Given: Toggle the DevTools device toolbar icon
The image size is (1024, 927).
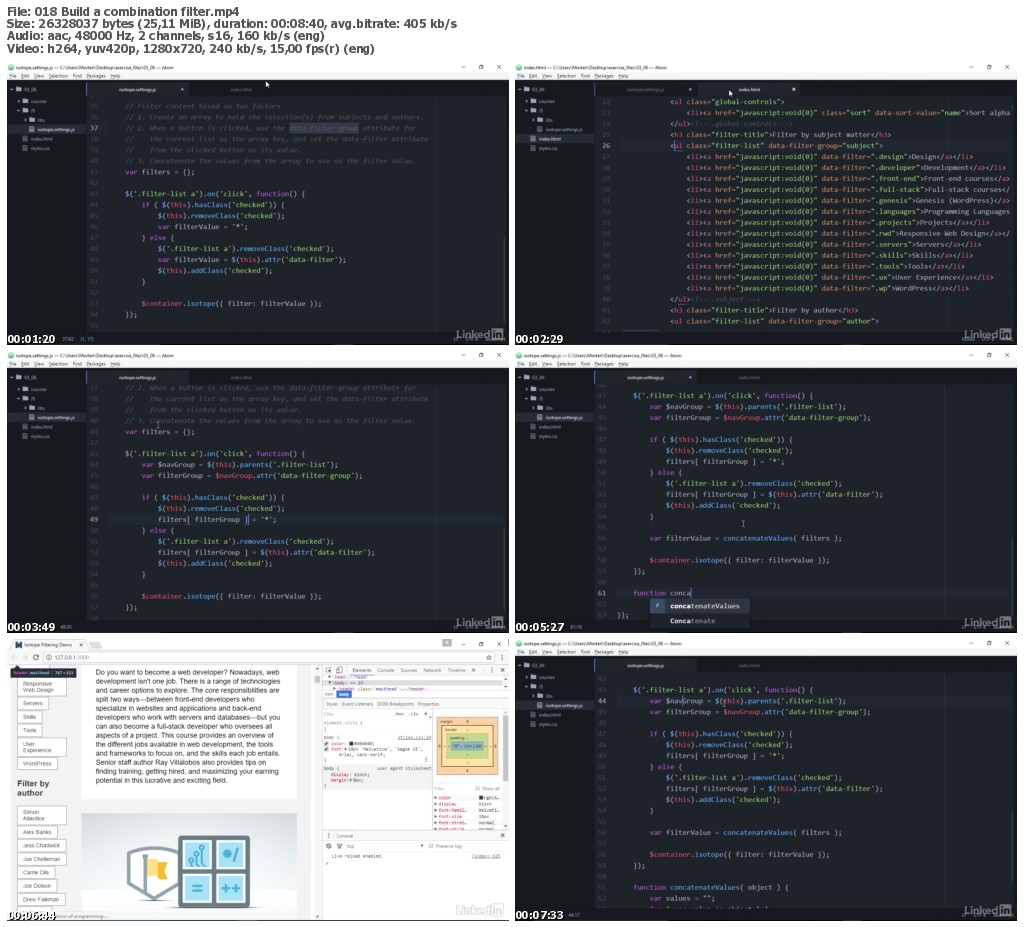Looking at the screenshot, I should pos(340,670).
